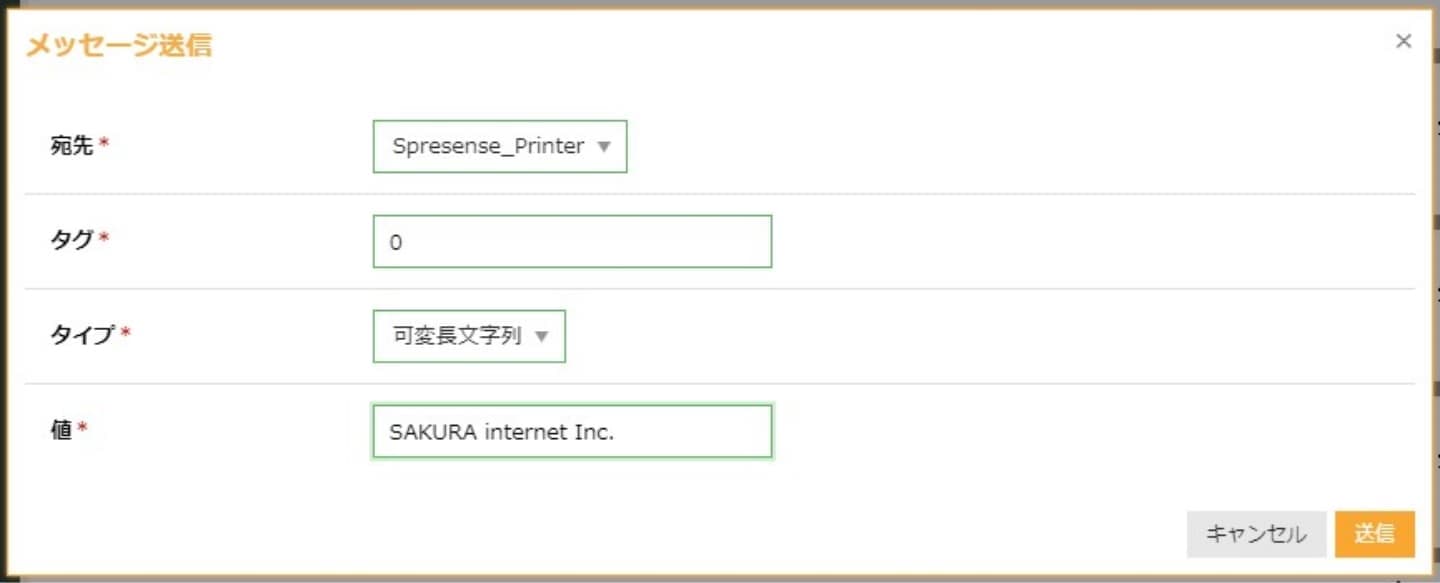Viewport: 1440px width, 583px height.
Task: Click the 宛先 field label
Action: [71, 146]
